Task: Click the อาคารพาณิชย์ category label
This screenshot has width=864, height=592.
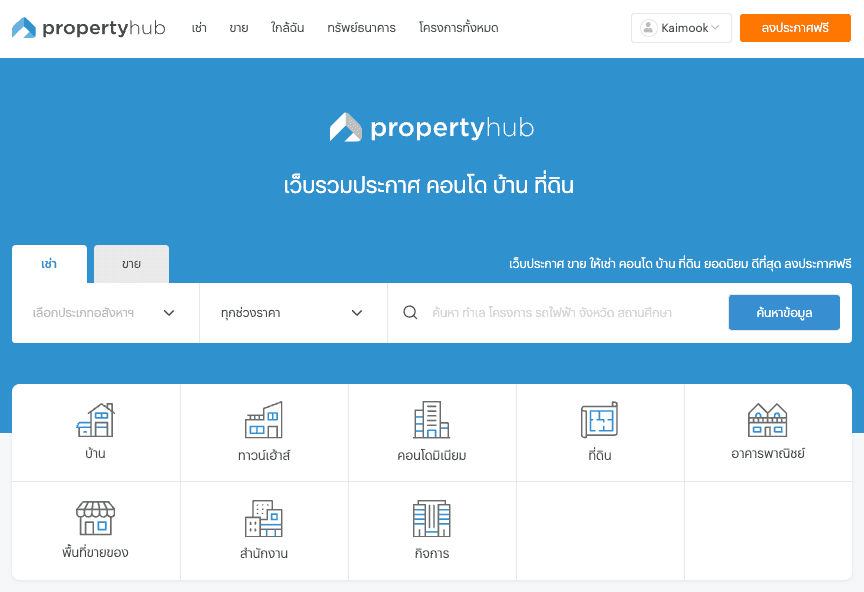Action: tap(768, 454)
